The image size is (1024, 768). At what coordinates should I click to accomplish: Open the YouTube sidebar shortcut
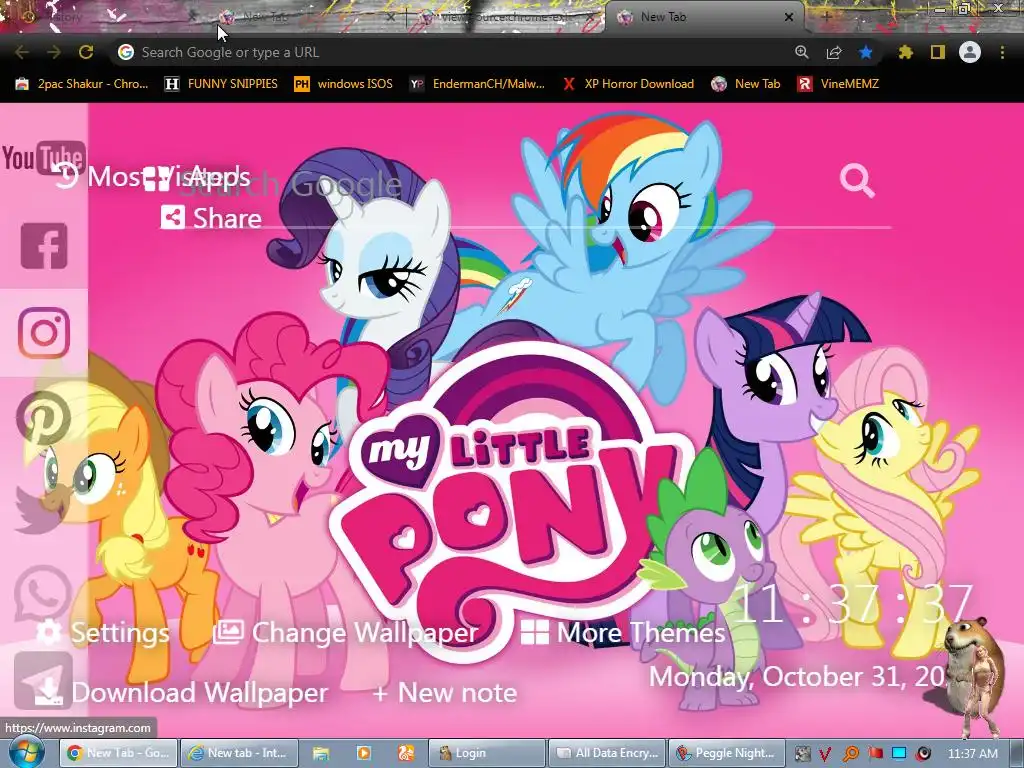(x=44, y=158)
